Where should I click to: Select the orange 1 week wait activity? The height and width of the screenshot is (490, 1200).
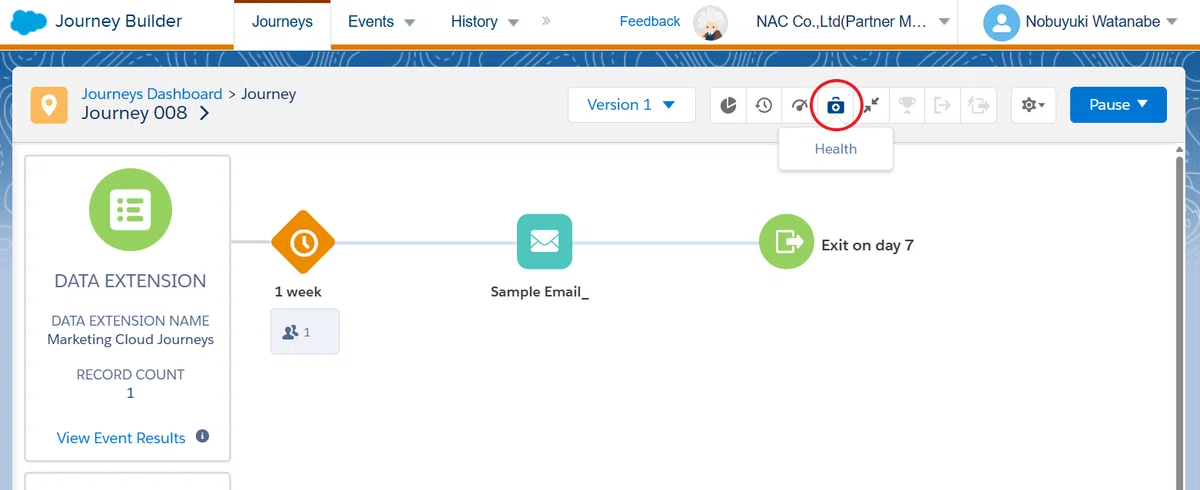[x=303, y=242]
